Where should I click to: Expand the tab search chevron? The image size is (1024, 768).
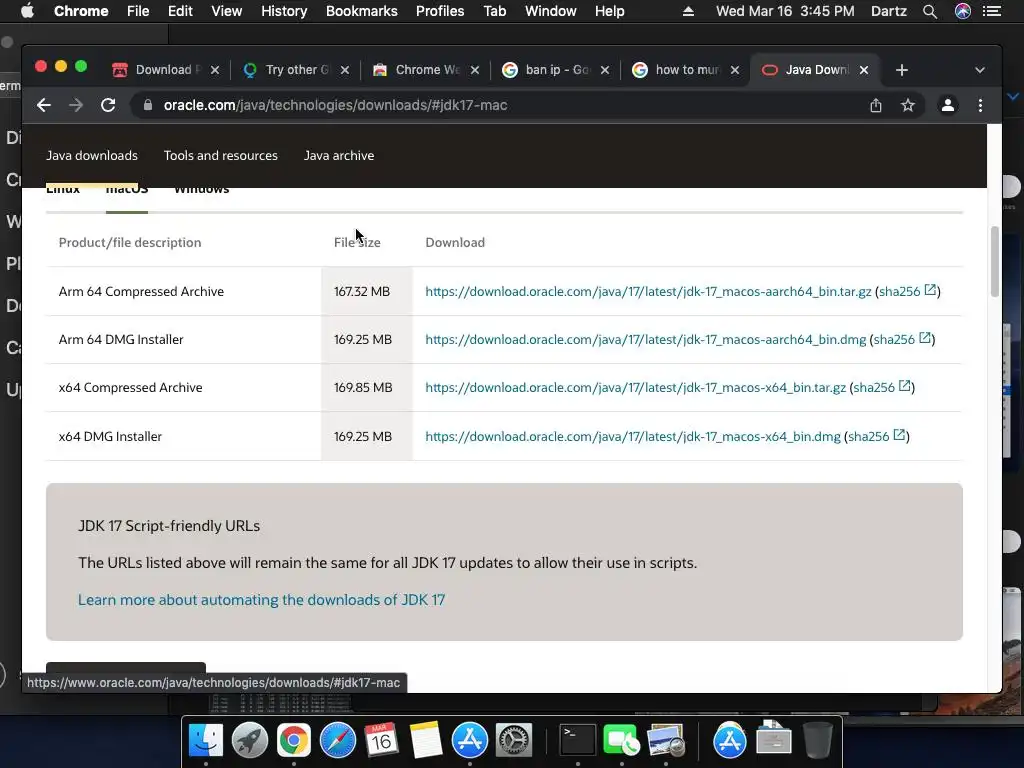980,70
